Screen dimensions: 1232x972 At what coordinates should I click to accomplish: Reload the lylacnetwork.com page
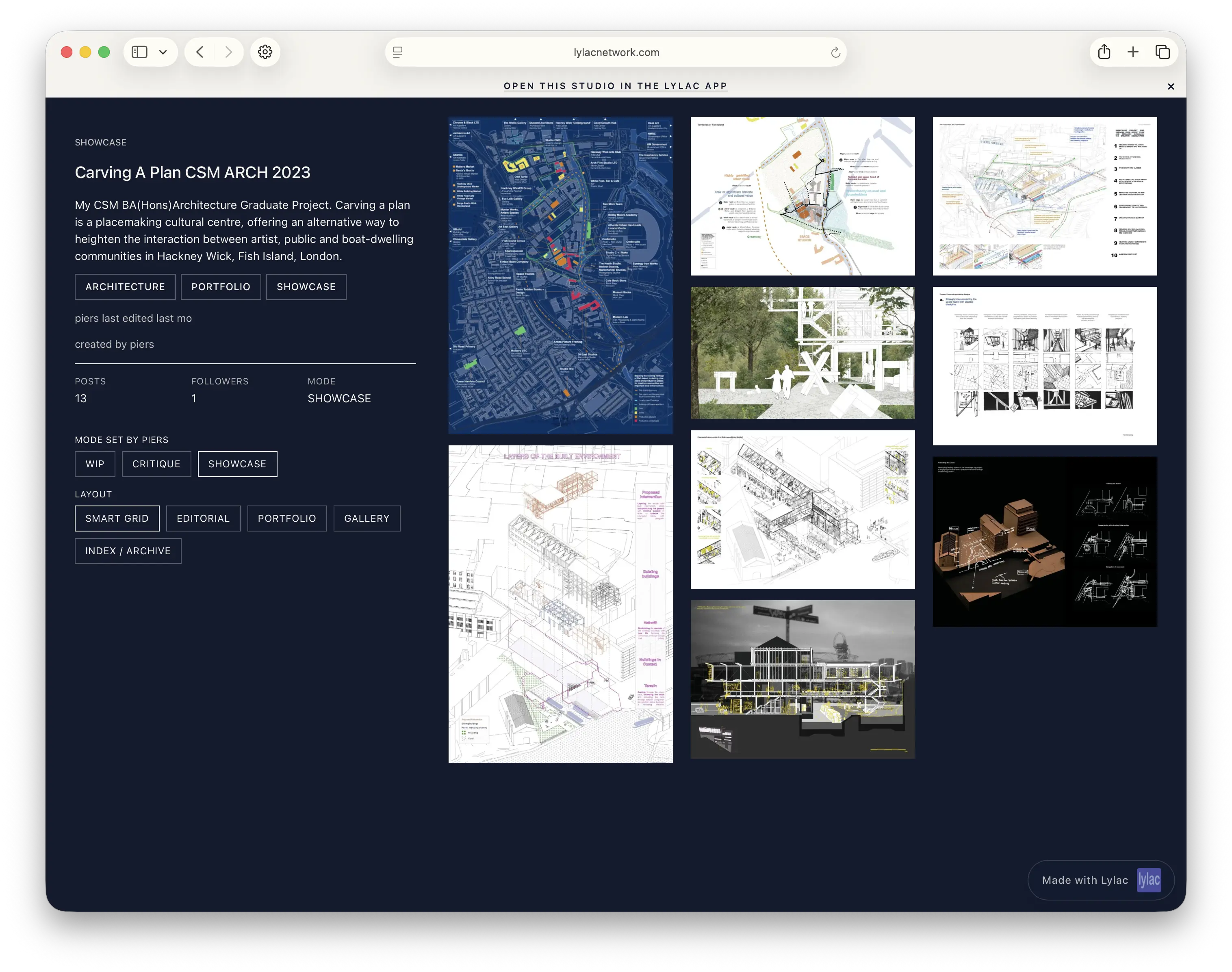(x=835, y=52)
